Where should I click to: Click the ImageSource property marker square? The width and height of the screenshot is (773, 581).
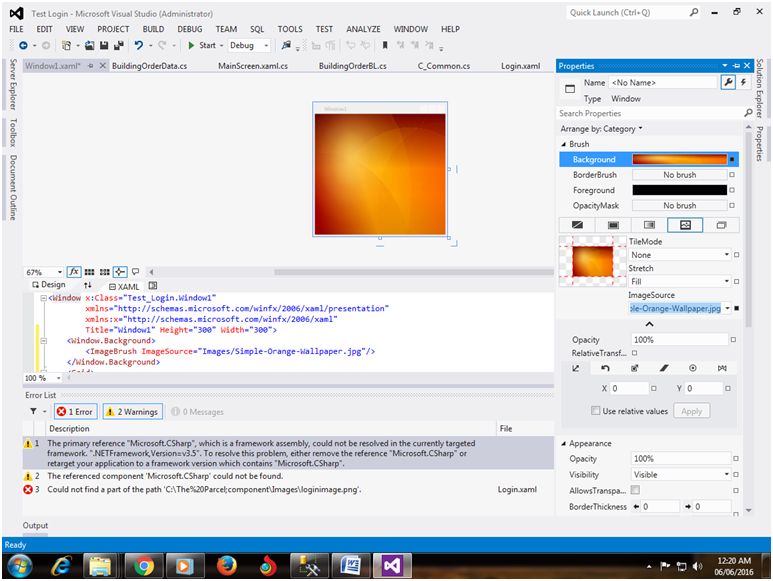737,308
